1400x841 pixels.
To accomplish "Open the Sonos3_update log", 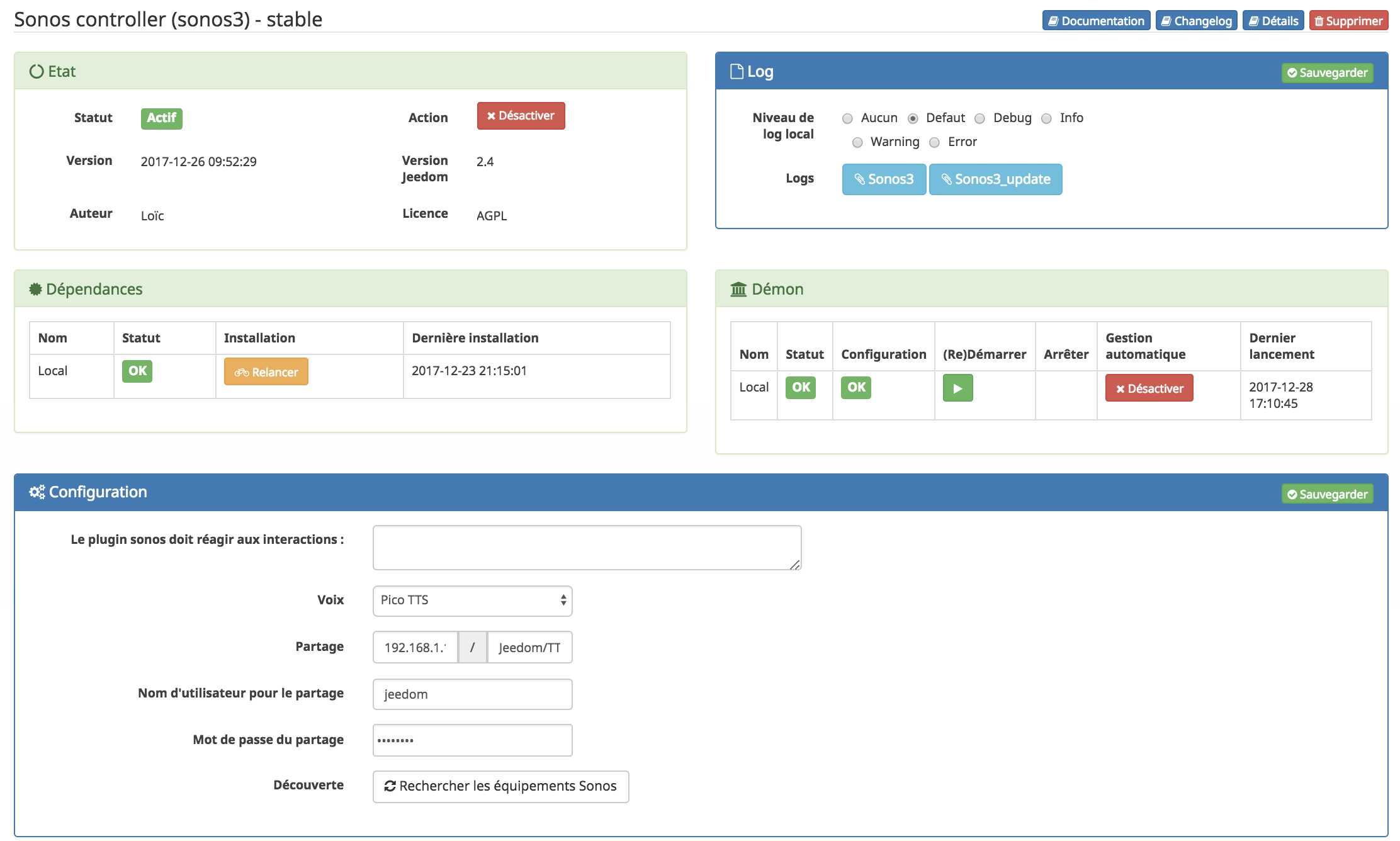I will 995,179.
